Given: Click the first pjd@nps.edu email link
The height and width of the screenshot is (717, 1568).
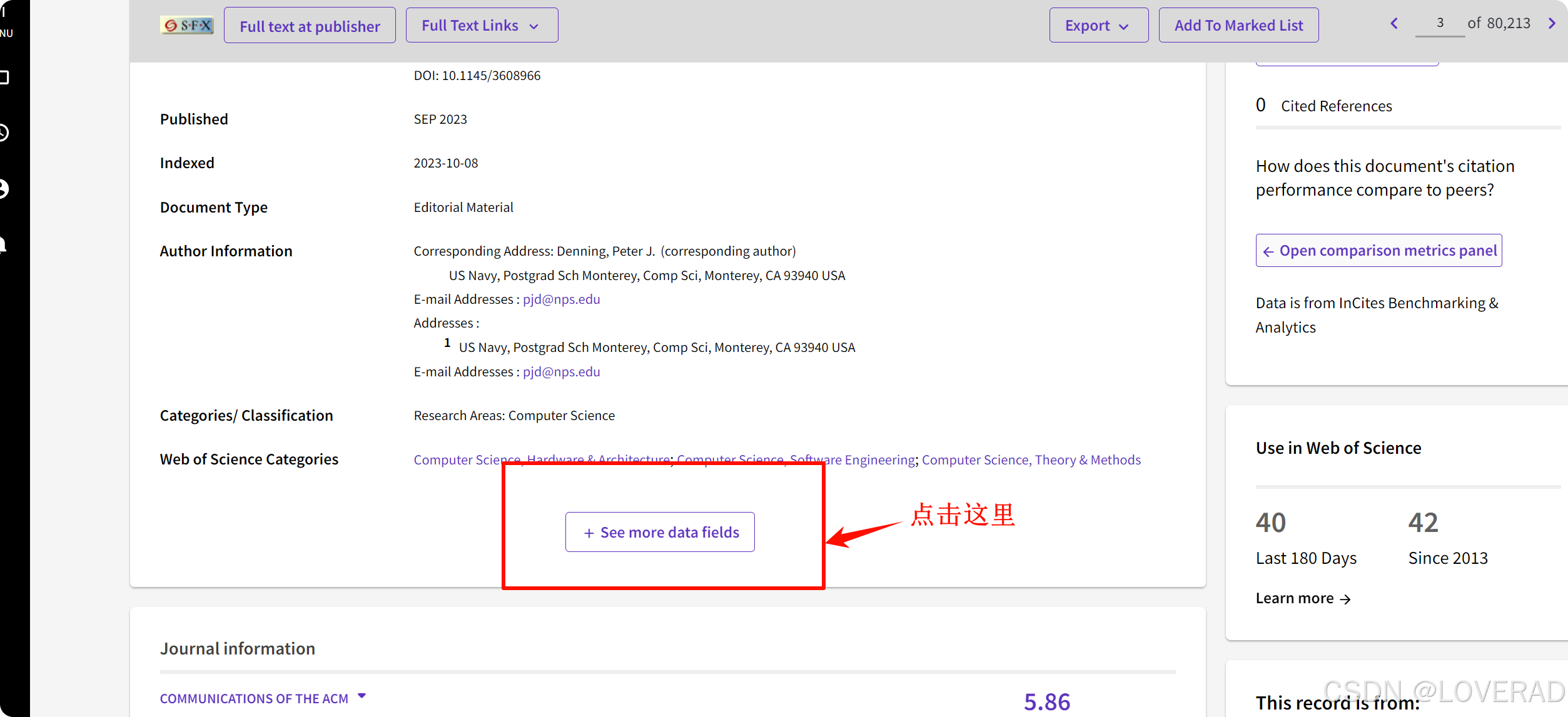Looking at the screenshot, I should pos(561,299).
